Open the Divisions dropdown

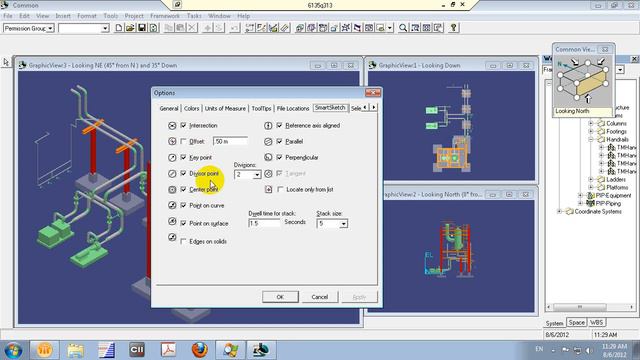point(257,175)
